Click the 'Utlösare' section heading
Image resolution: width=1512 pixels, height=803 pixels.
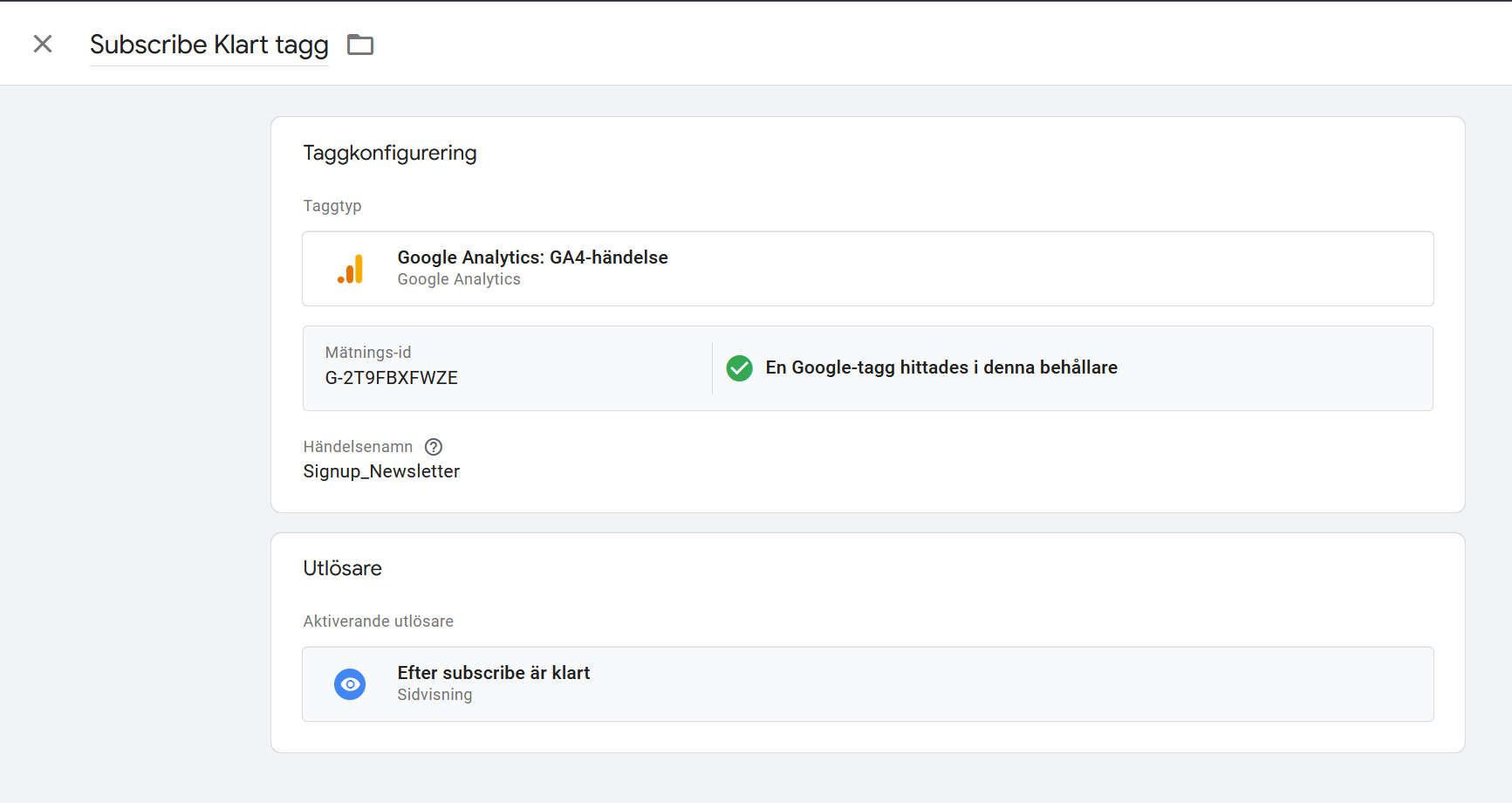click(x=343, y=568)
